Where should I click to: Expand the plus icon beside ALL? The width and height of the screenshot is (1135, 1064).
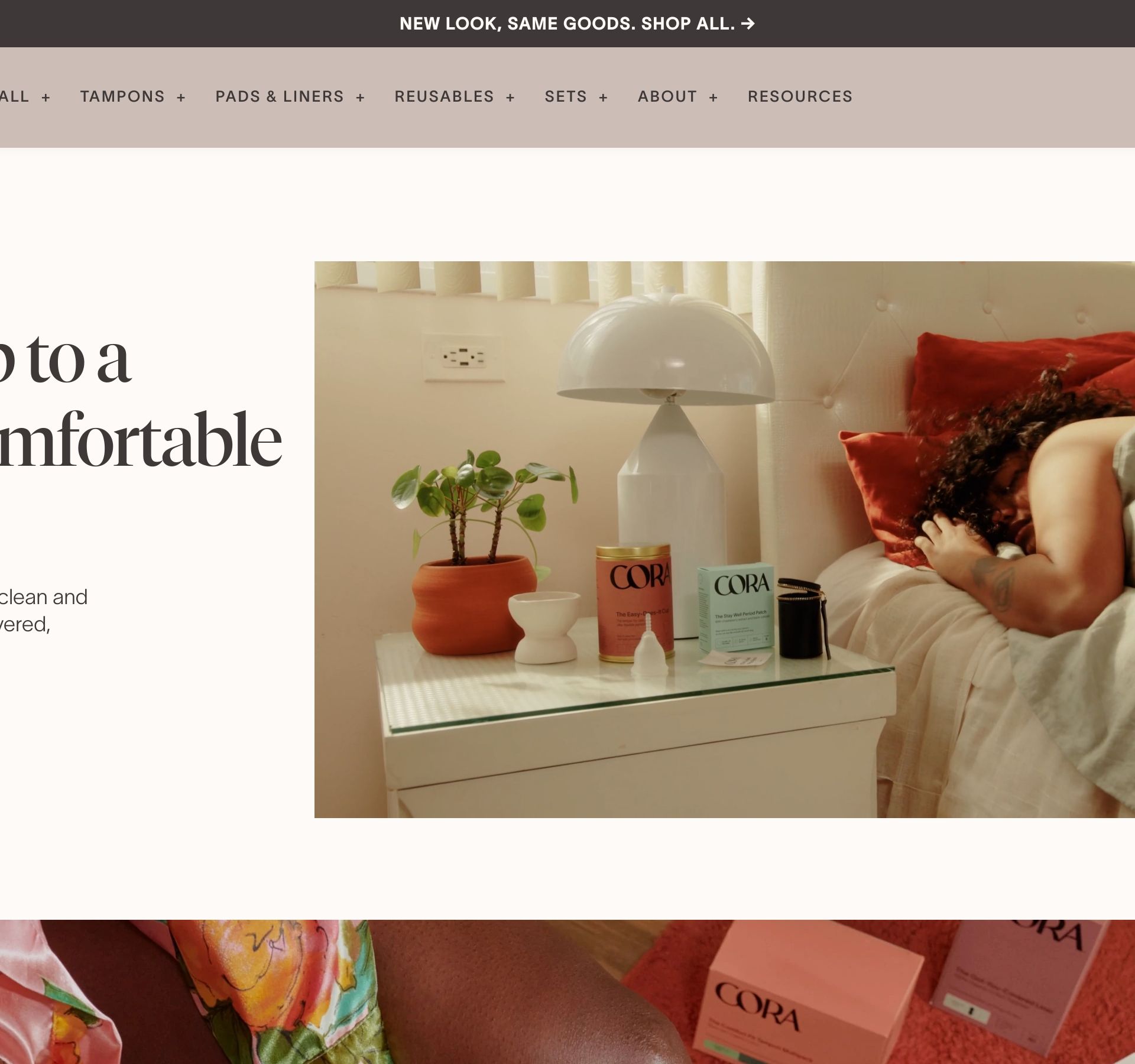[x=46, y=98]
